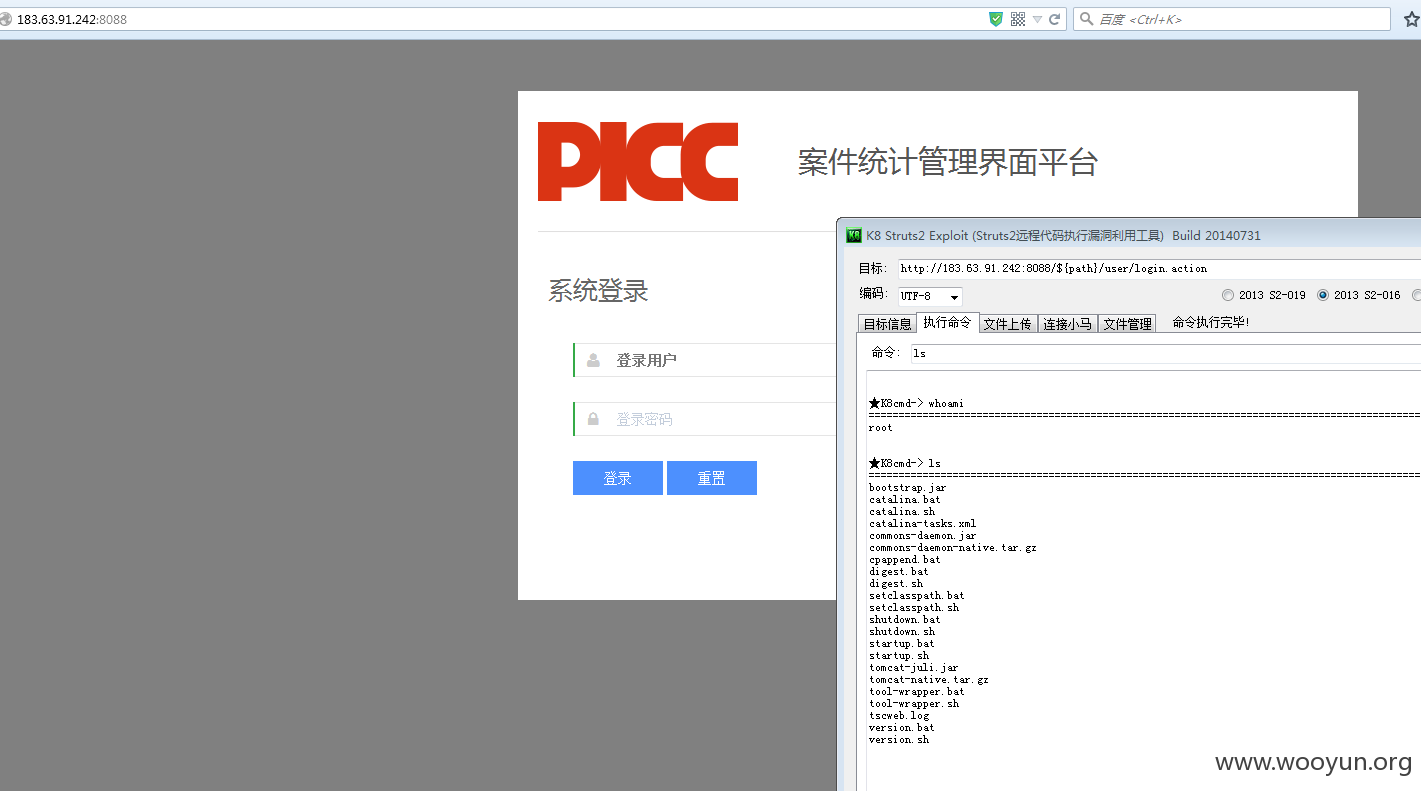The width and height of the screenshot is (1421, 791).
Task: Click startup.sh in the output list
Action: pyautogui.click(x=899, y=656)
